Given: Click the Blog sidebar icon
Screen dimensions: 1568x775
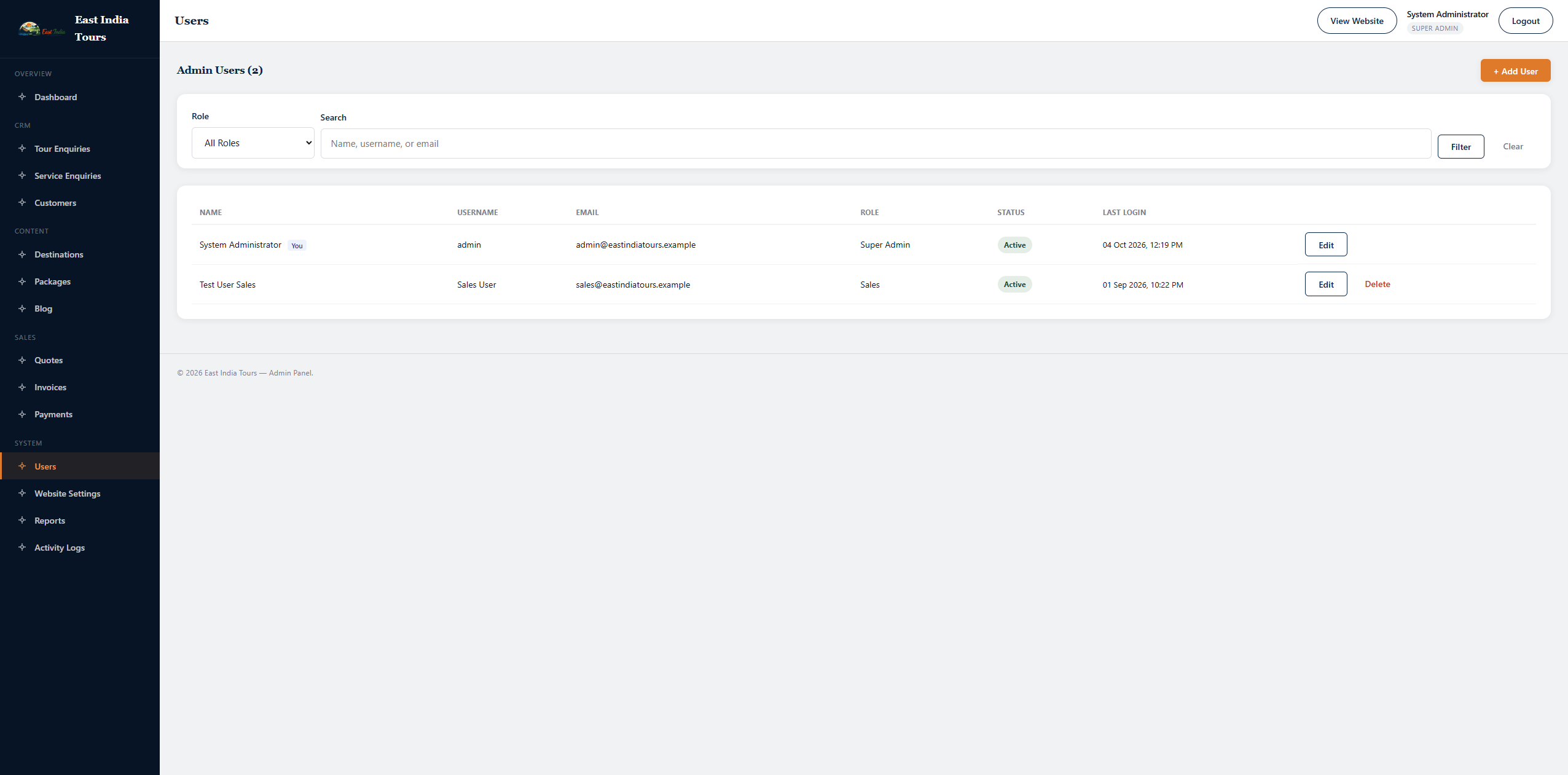Looking at the screenshot, I should coord(22,309).
